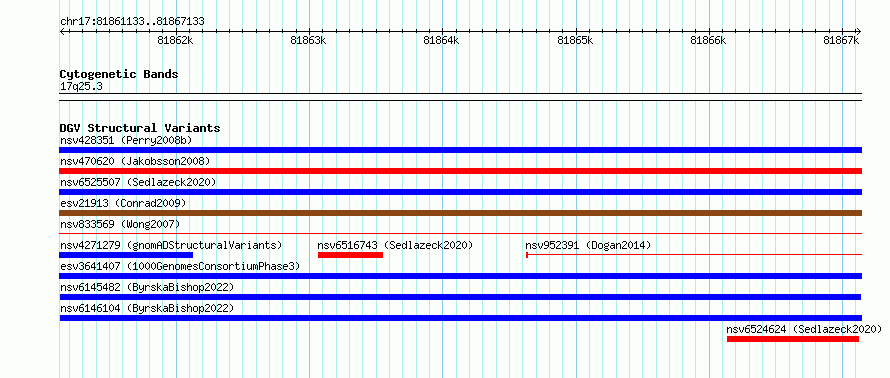890x378 pixels.
Task: Select the blue nsv6146104 variant bar
Action: [460, 318]
